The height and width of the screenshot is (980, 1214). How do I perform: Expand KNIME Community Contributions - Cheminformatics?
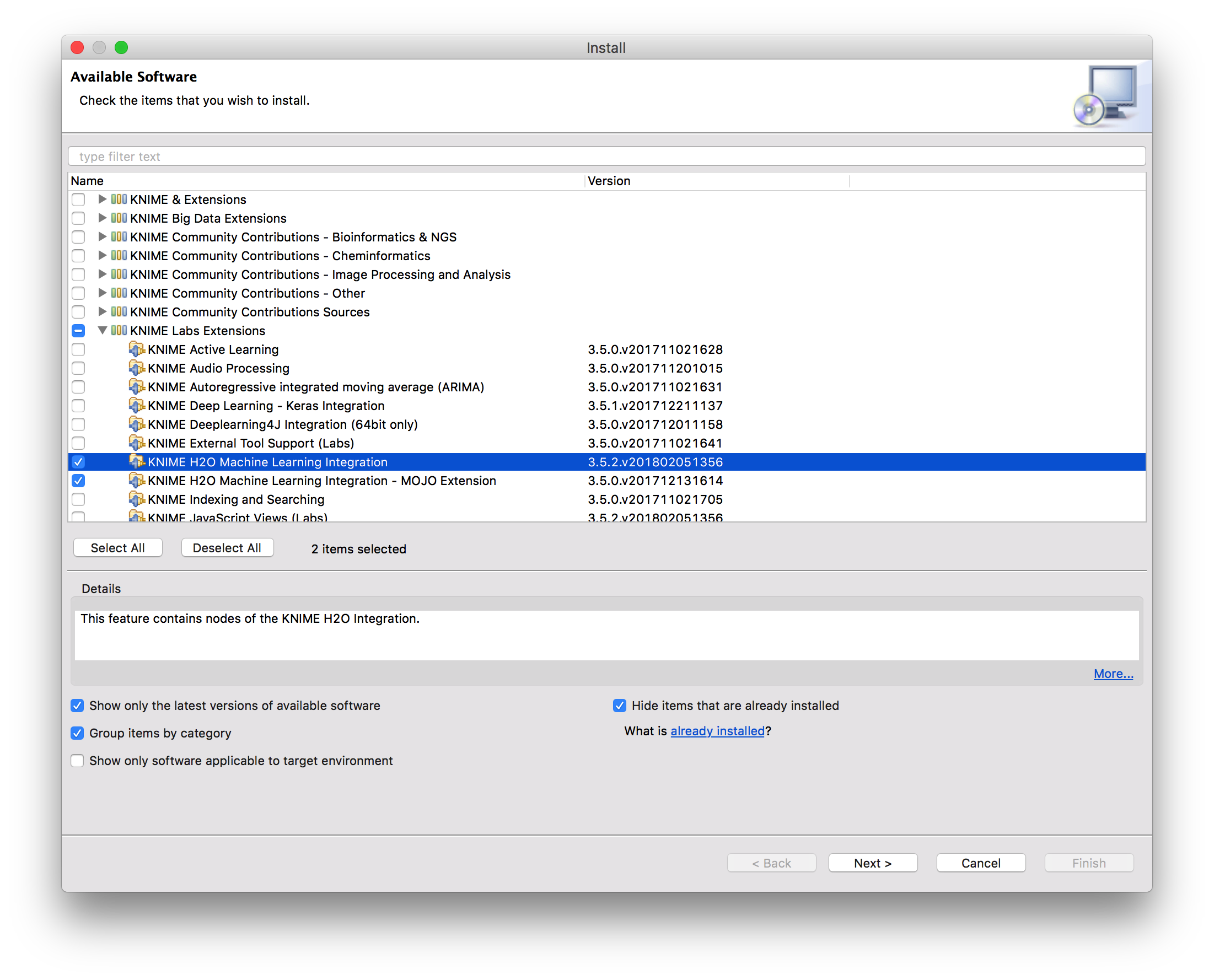[x=102, y=256]
